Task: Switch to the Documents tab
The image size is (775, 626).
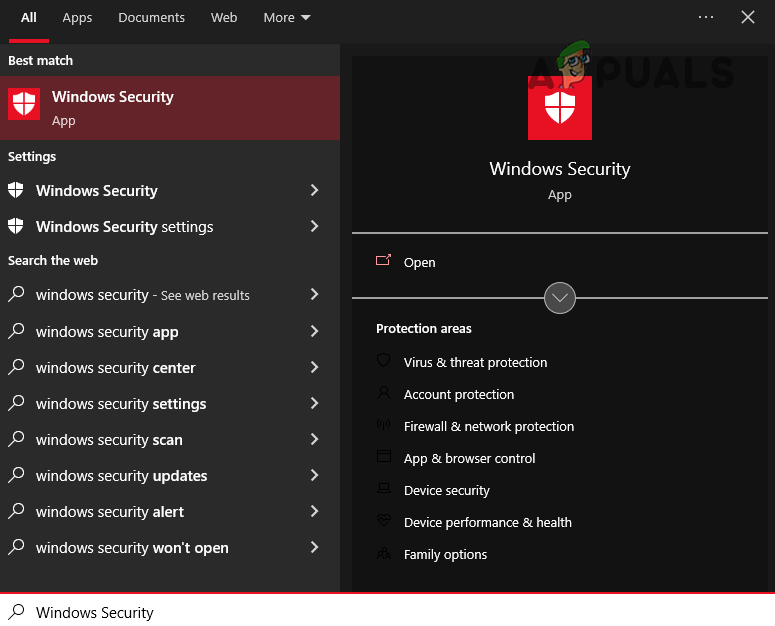Action: (x=151, y=18)
